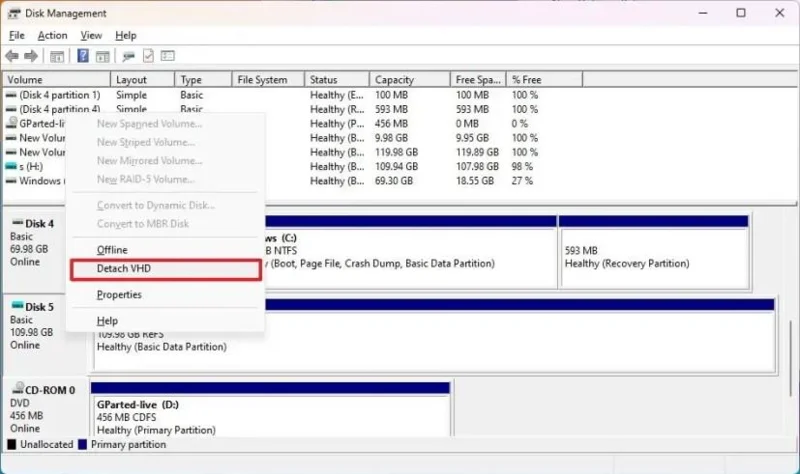The height and width of the screenshot is (474, 800).
Task: Click the black Unallocated legend swatch
Action: [x=12, y=444]
